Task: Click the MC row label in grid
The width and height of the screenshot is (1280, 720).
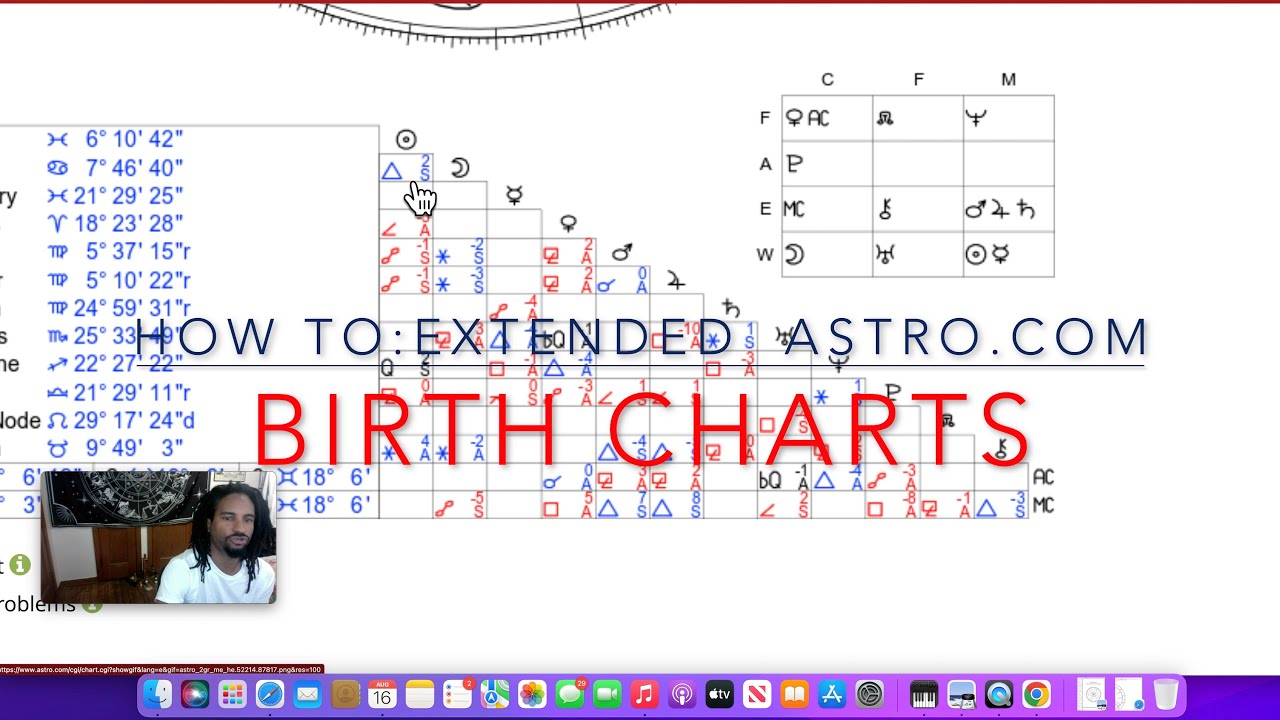Action: pos(1043,505)
